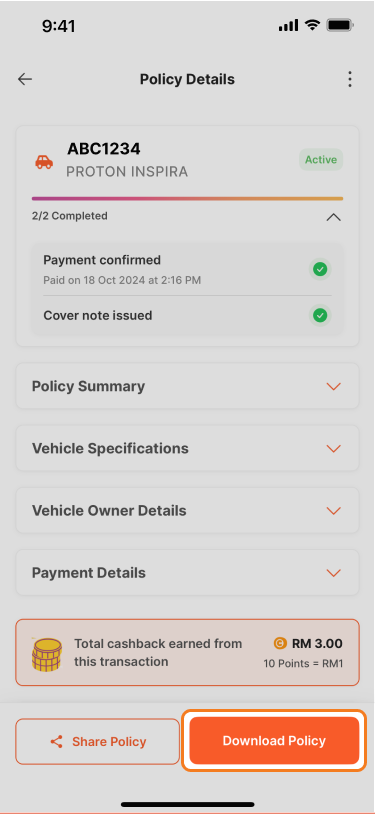Collapse the 2/2 Completed progress section
The width and height of the screenshot is (375, 814).
coord(333,217)
